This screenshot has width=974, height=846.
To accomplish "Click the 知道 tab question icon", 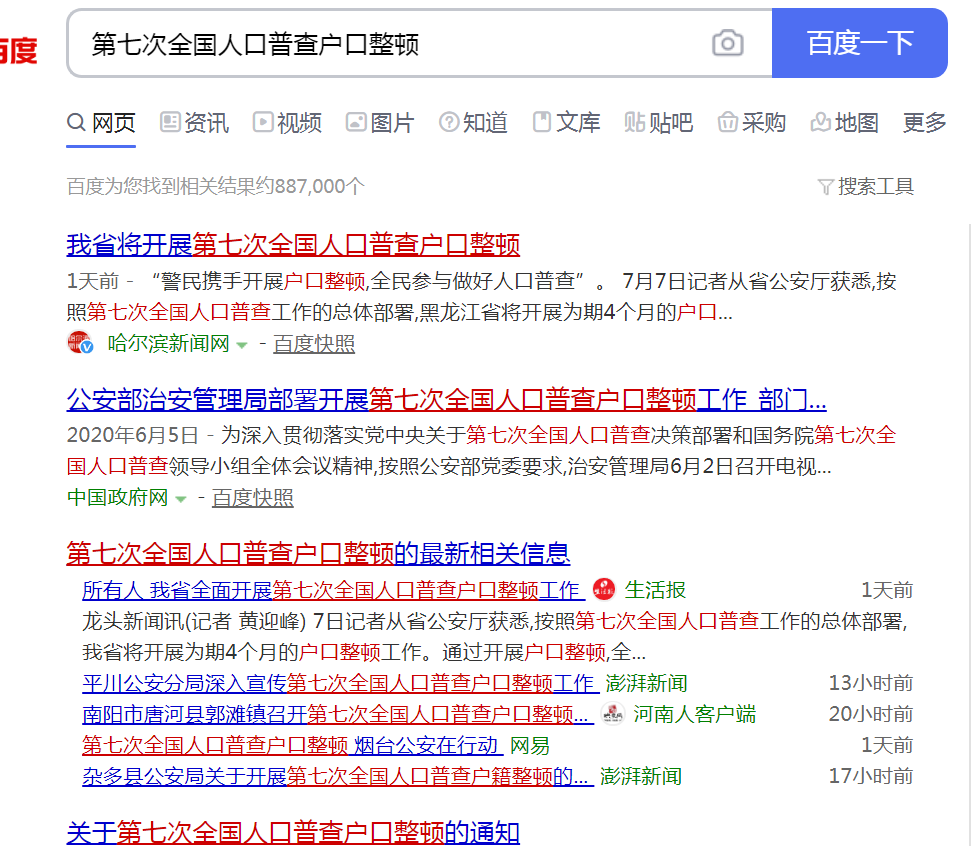I will click(x=449, y=122).
